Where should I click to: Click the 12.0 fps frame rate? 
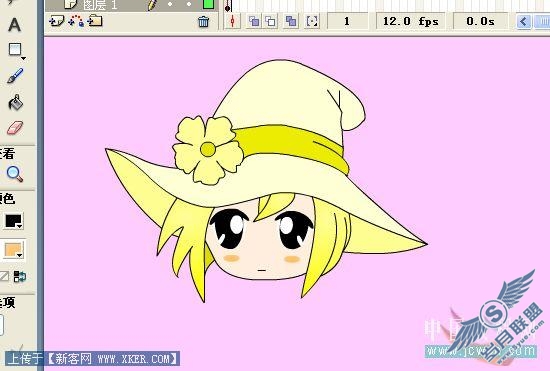point(410,21)
